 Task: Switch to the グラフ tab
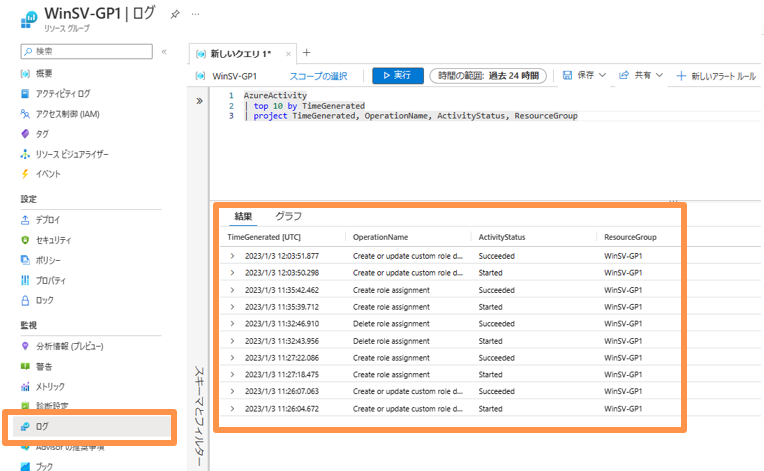288,216
